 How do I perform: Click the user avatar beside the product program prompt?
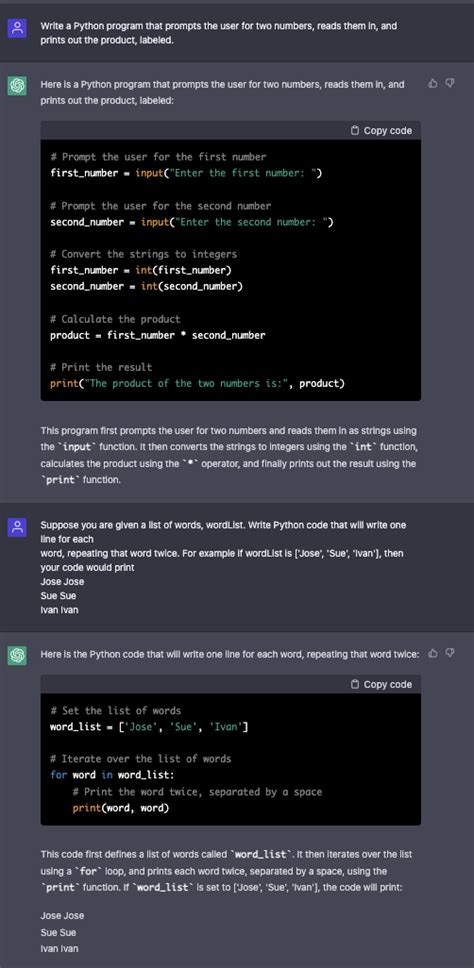(x=17, y=28)
